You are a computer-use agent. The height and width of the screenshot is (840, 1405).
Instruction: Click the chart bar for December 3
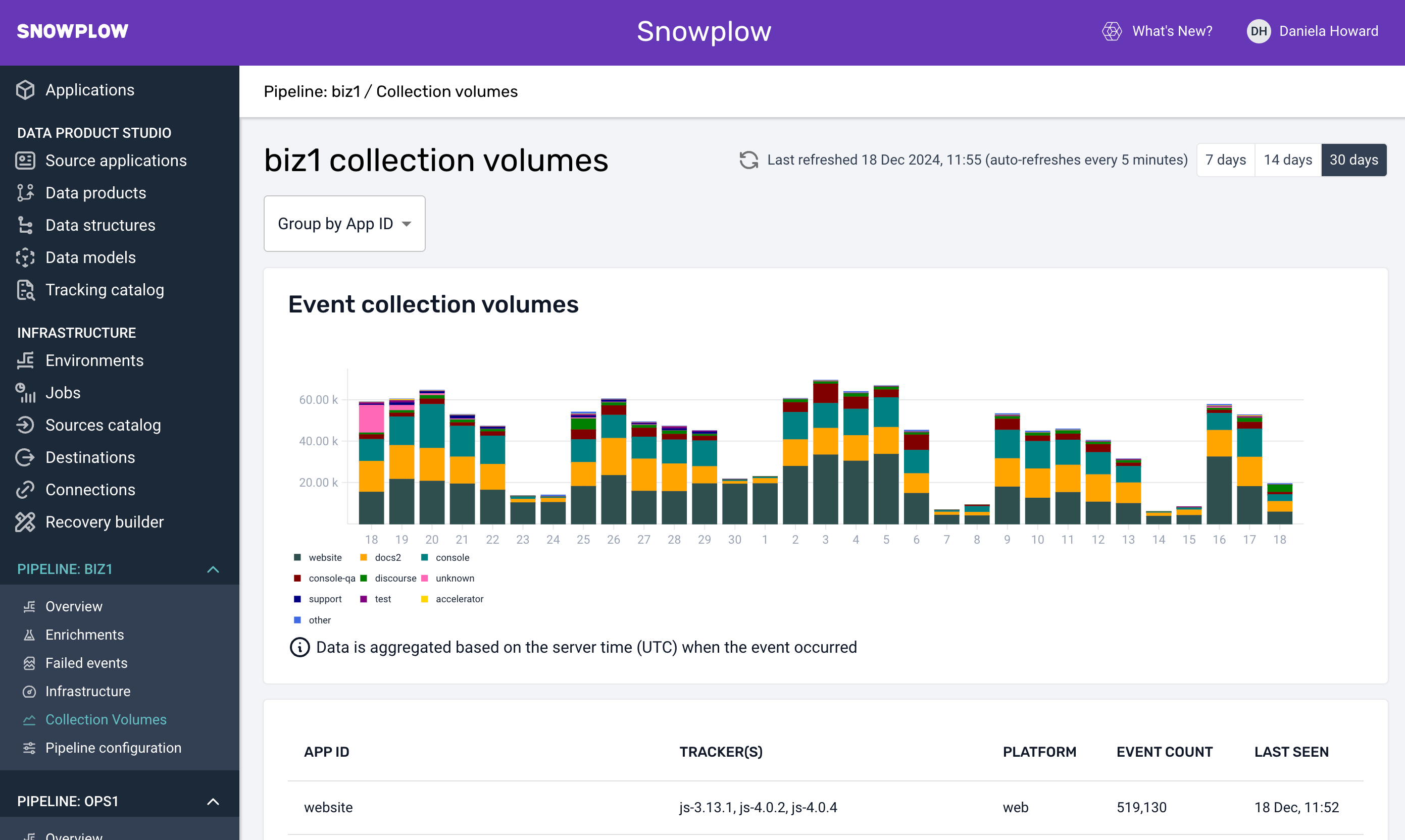pyautogui.click(x=825, y=453)
